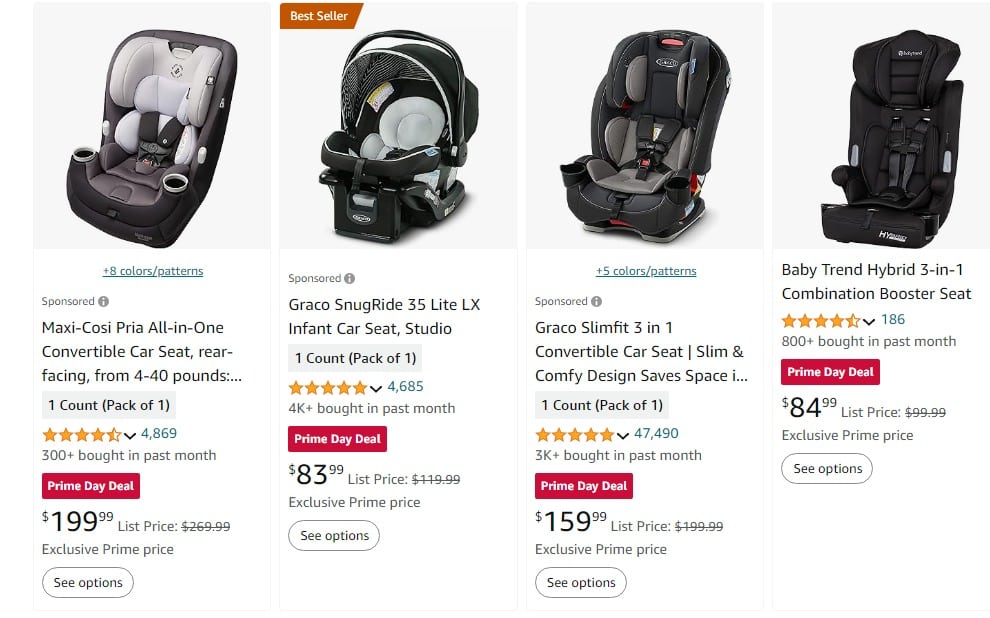
Task: Click See options for the Graco SnugRide
Action: pos(334,536)
